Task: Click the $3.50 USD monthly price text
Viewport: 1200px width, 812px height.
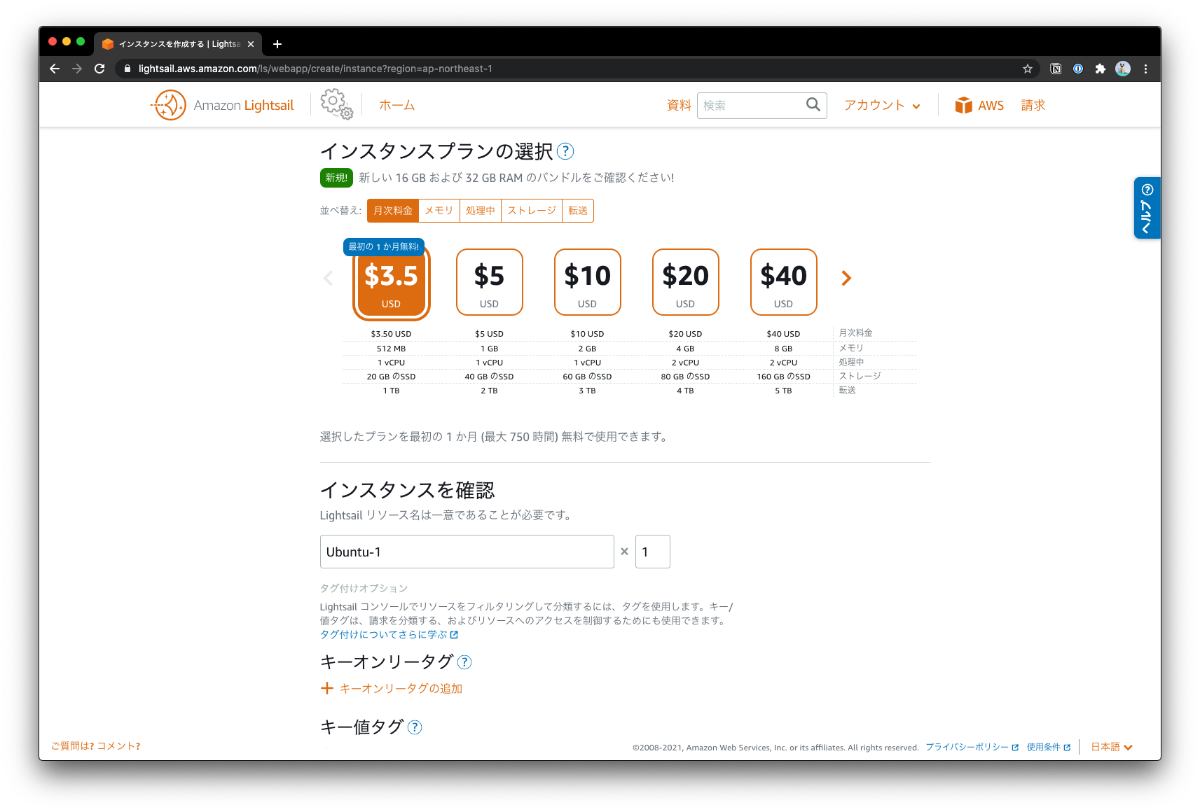Action: 391,334
